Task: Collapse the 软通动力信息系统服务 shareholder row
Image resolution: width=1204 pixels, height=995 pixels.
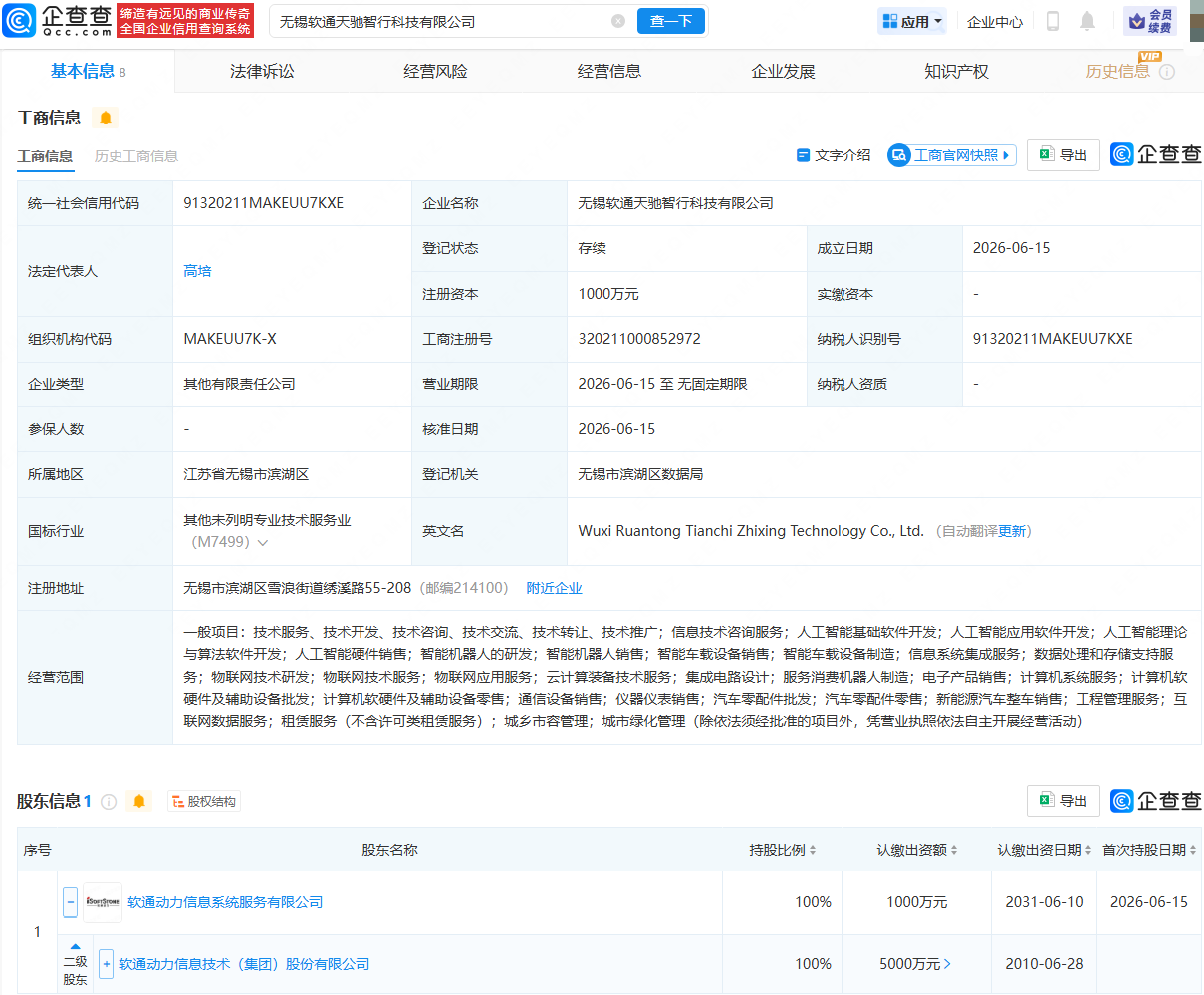Action: pyautogui.click(x=70, y=902)
